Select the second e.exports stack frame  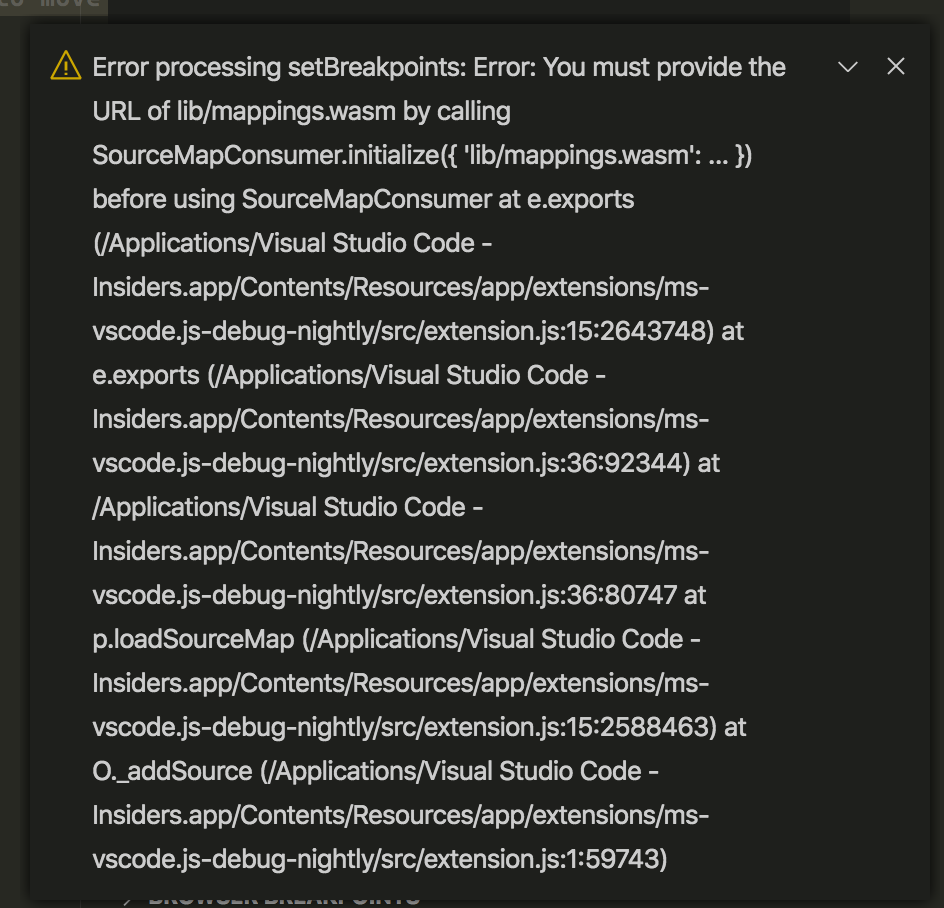click(144, 375)
